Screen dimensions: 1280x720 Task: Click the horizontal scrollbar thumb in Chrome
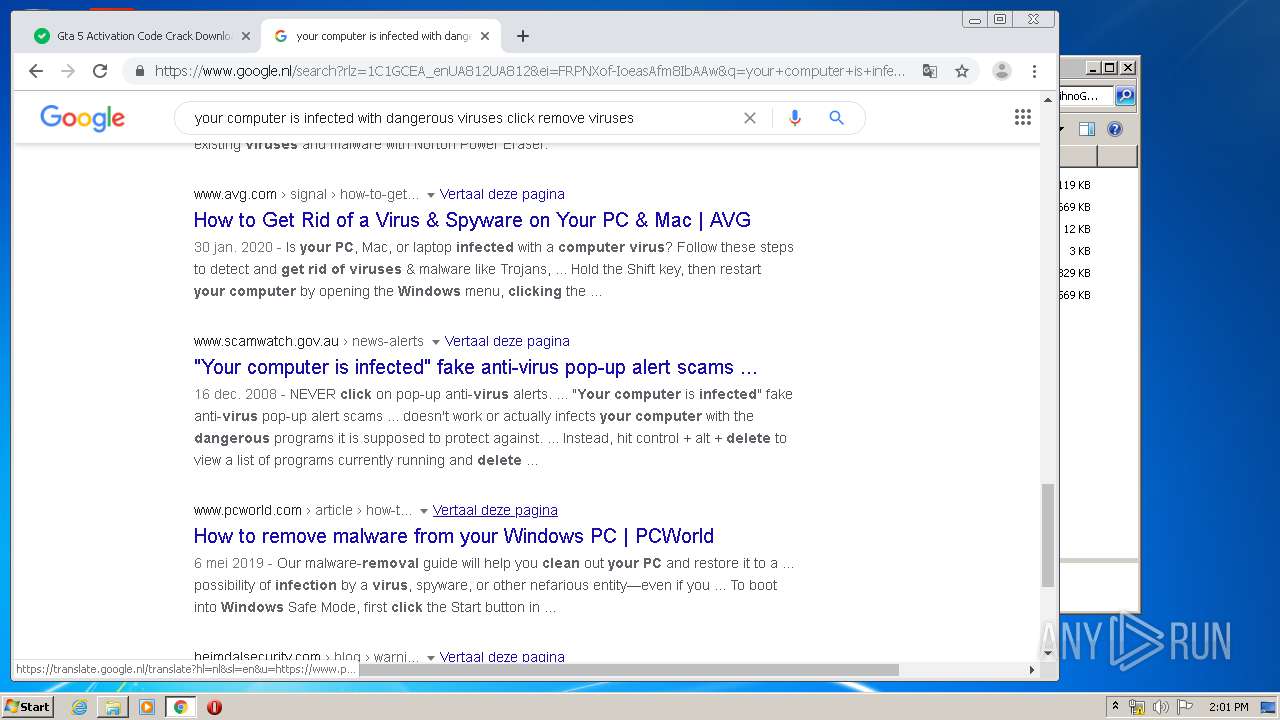click(628, 670)
